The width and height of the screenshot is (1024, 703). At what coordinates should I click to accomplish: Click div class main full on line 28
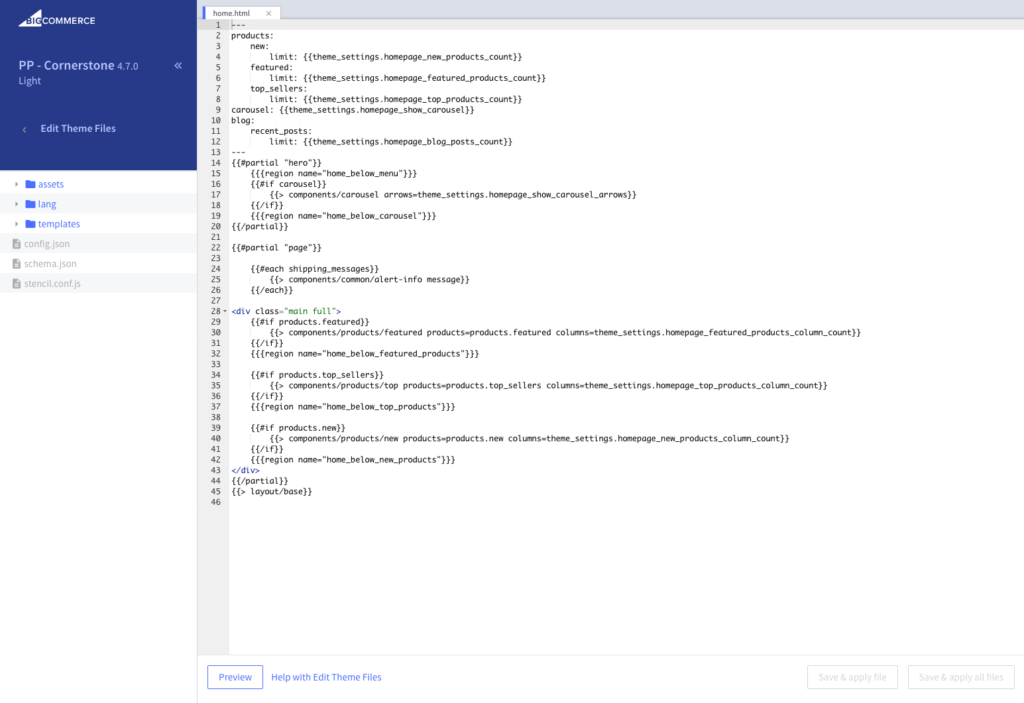coord(286,311)
